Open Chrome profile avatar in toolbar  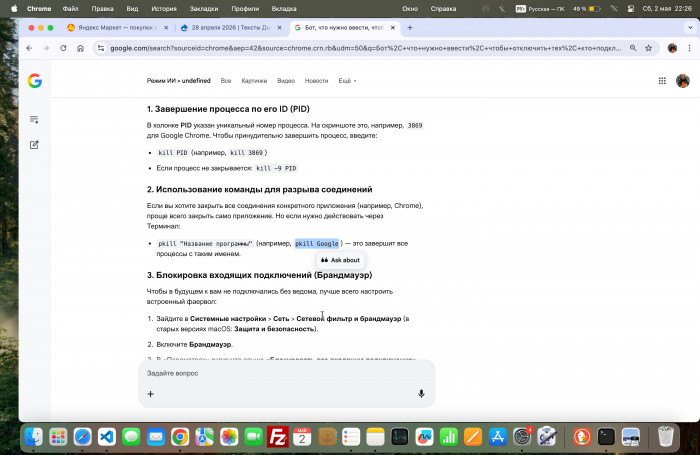point(672,48)
